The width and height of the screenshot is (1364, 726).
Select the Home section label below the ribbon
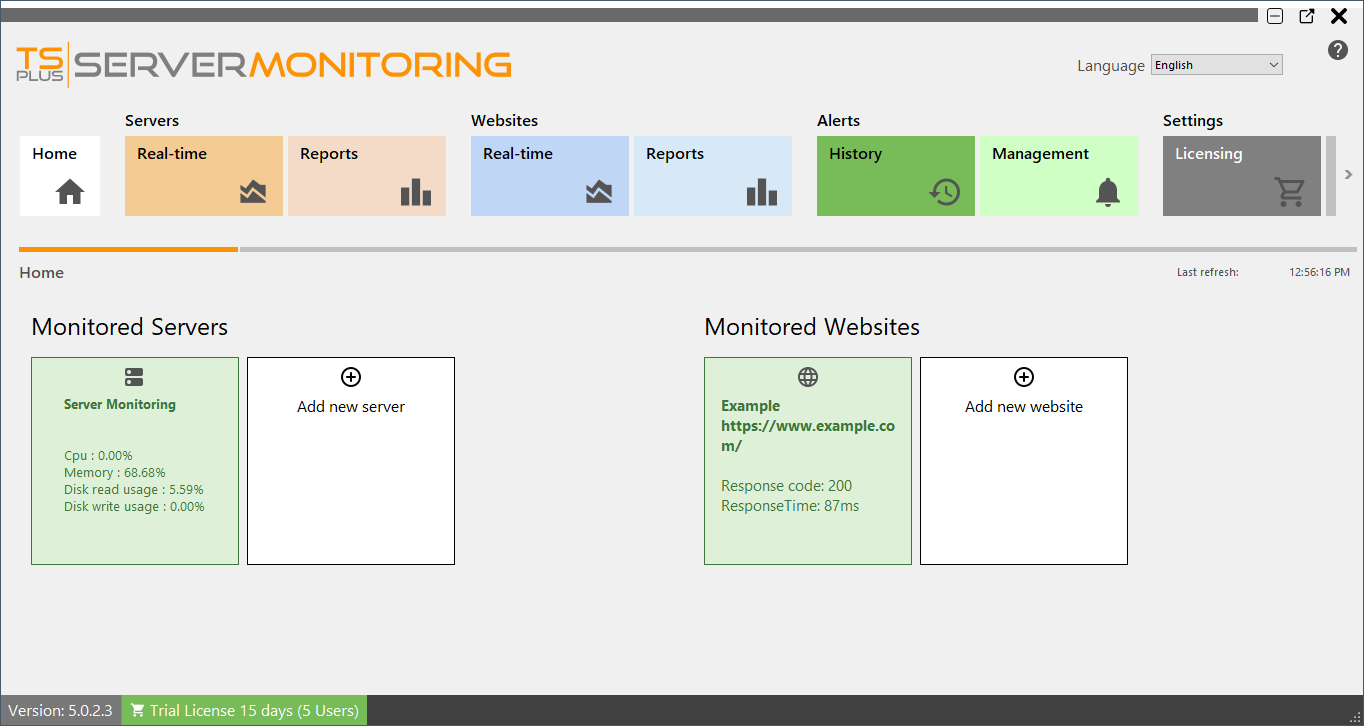41,272
